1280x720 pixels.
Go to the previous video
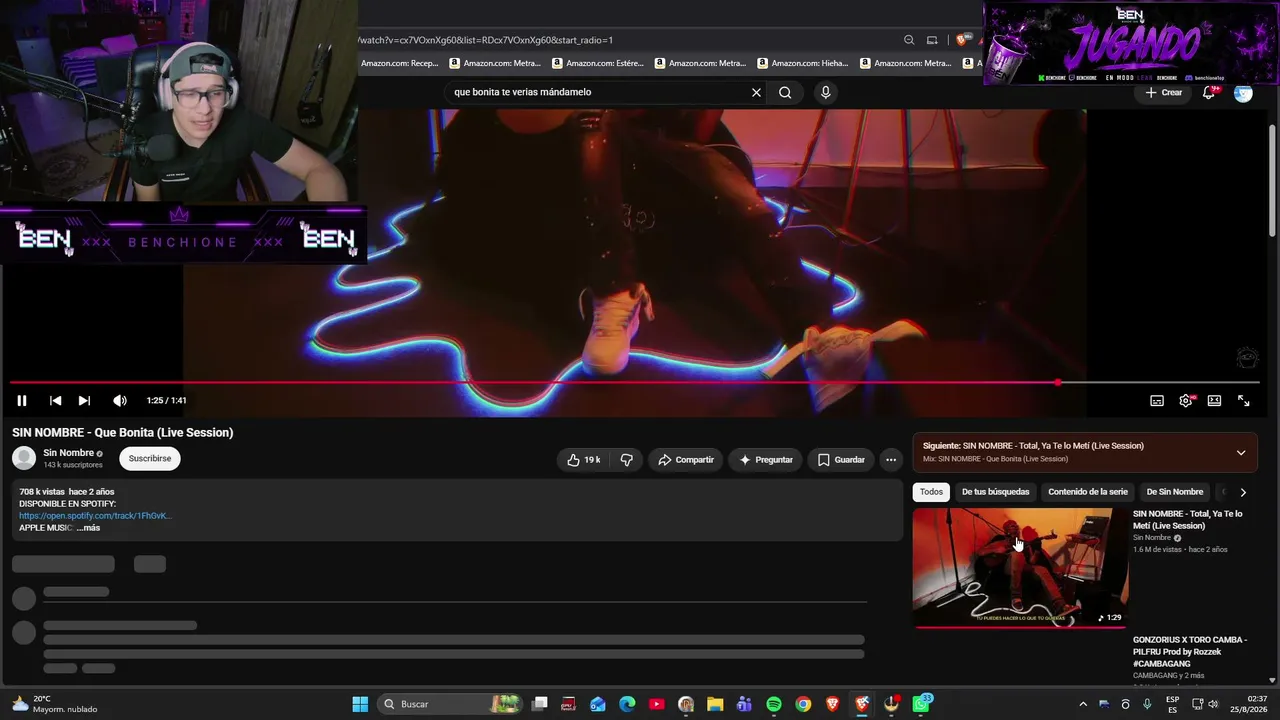[55, 400]
